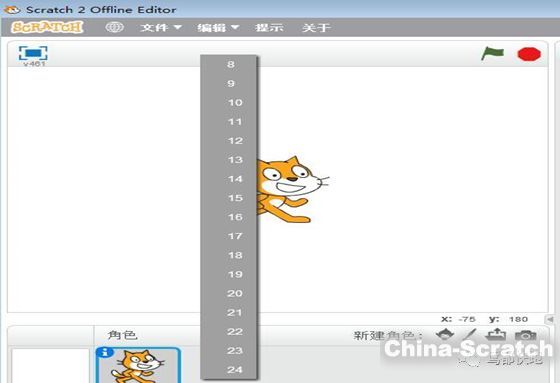Click the Scratch logo
The width and height of the screenshot is (560, 383).
(47, 27)
